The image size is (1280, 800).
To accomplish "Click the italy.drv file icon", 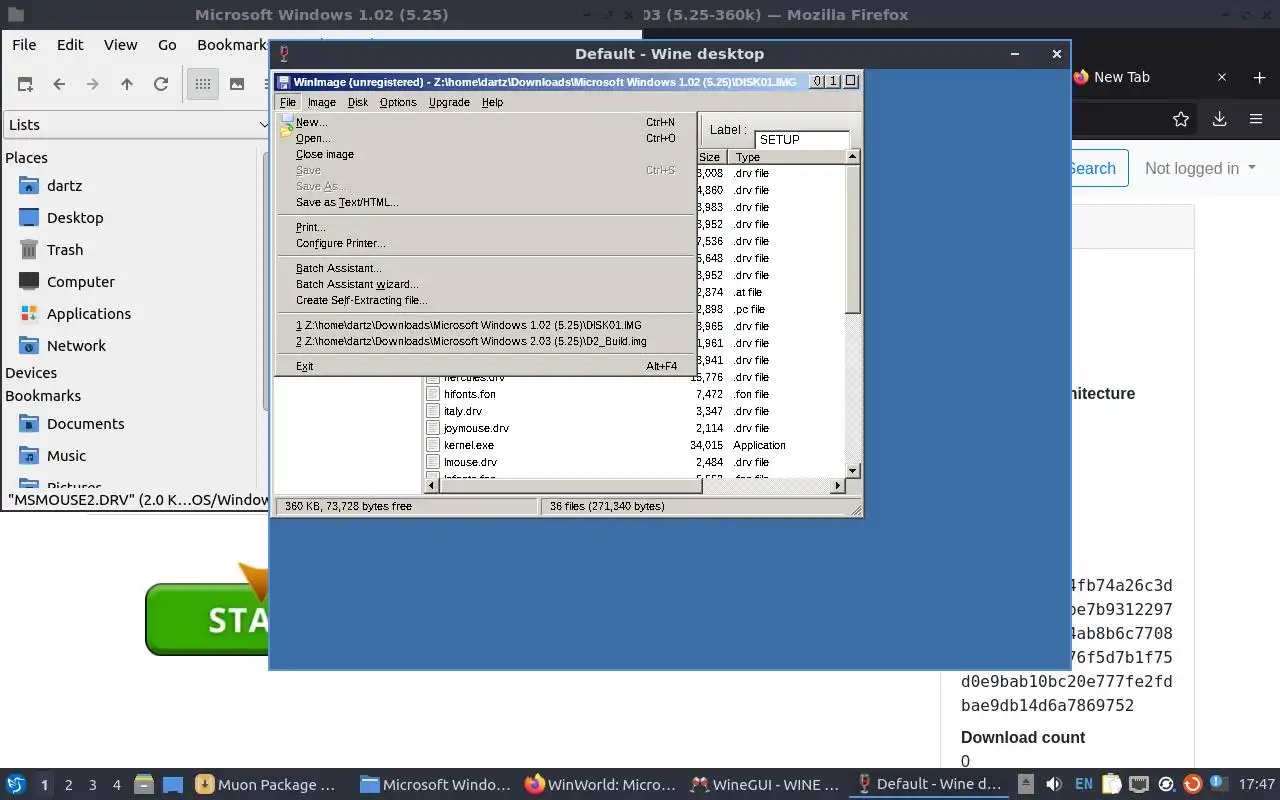I will [433, 411].
